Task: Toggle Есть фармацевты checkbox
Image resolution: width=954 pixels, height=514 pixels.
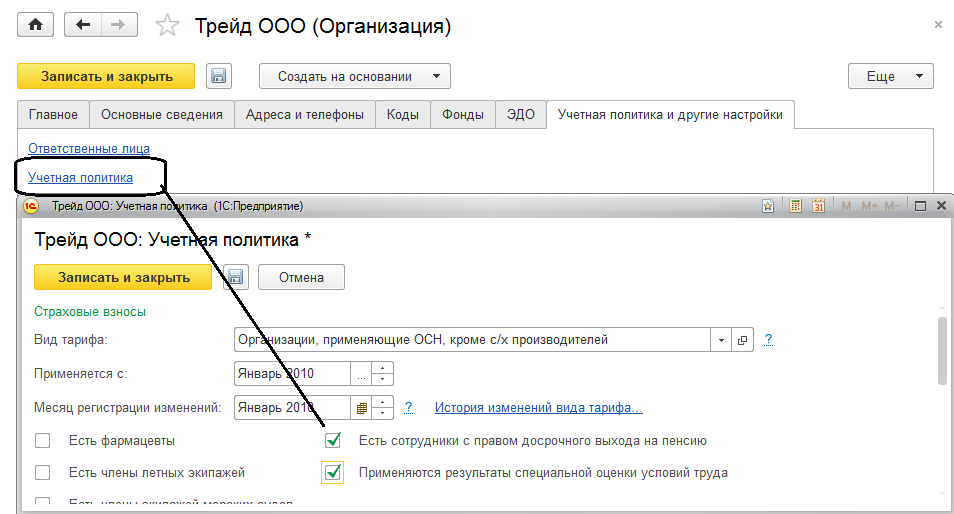Action: click(43, 440)
